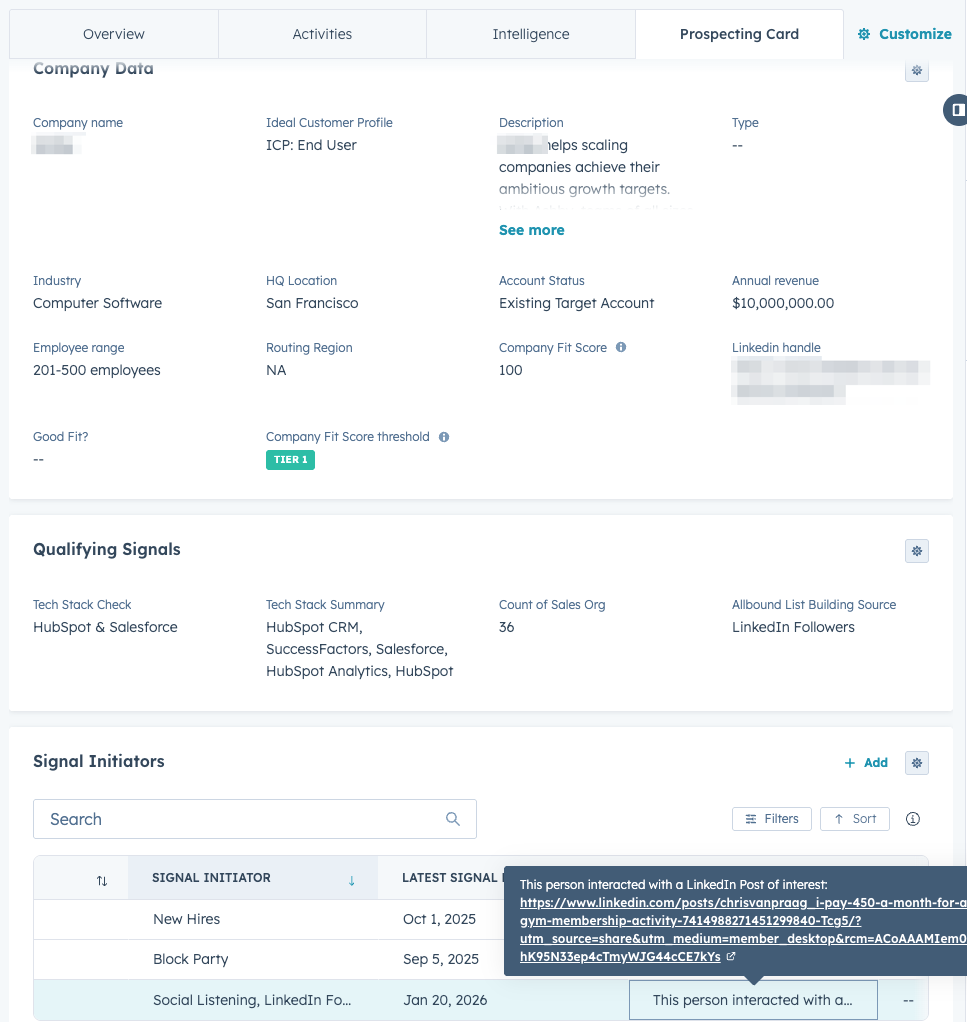Click Company Fit Score threshold info icon

tap(444, 437)
